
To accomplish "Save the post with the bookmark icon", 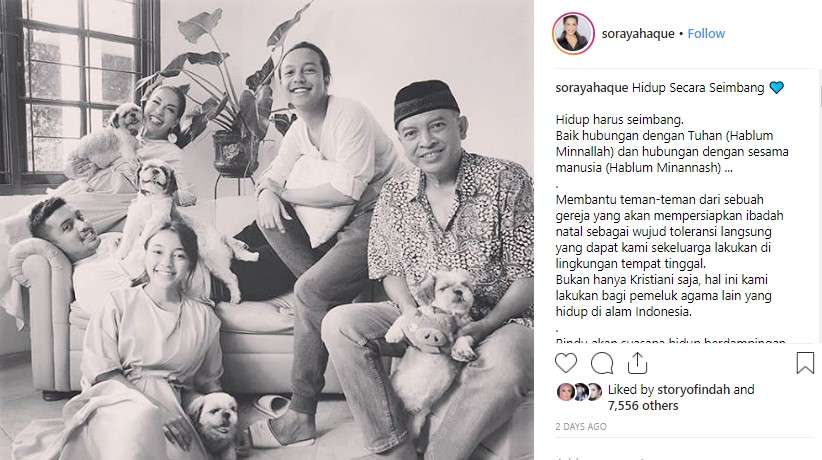I will [805, 363].
